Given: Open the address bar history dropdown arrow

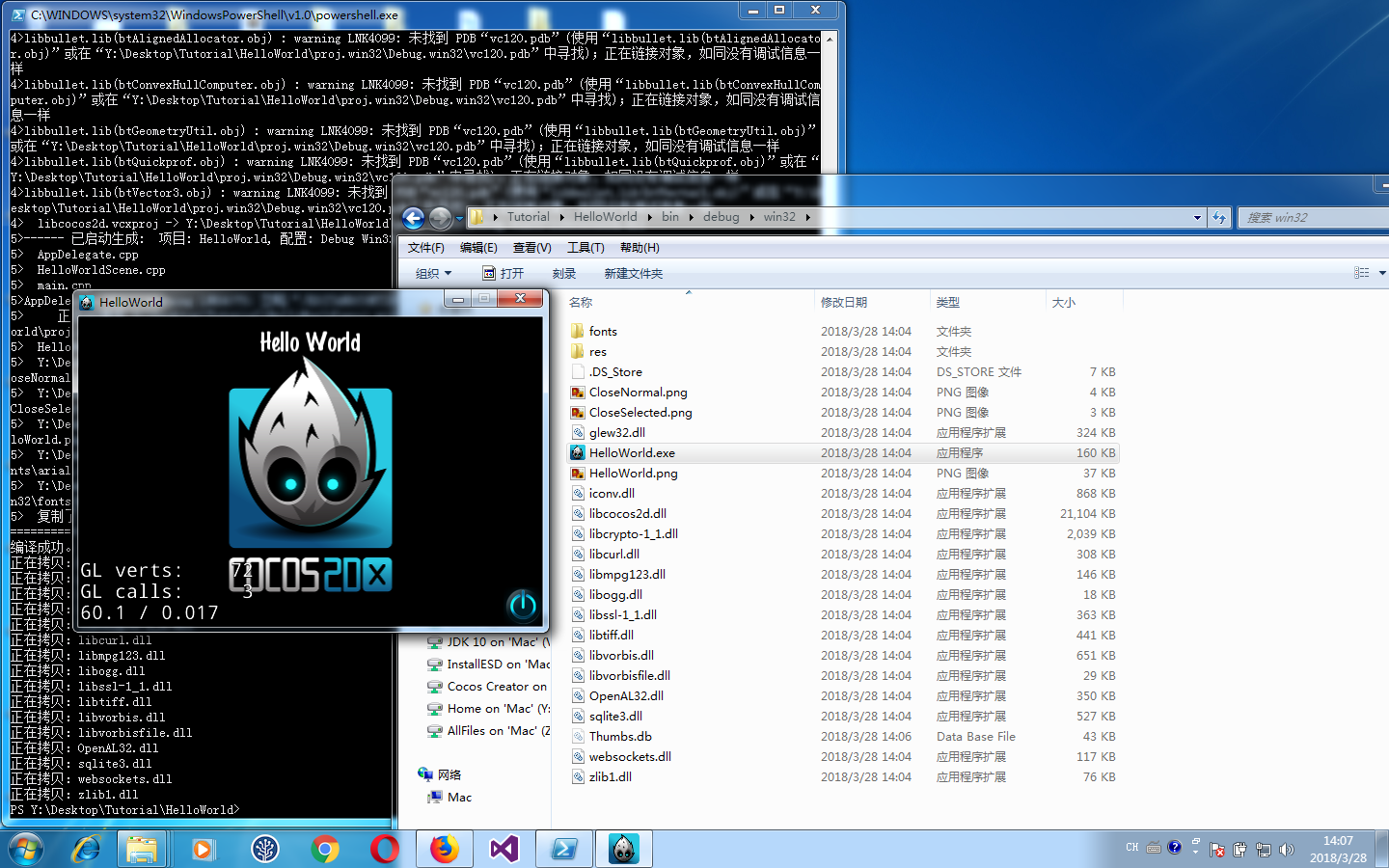Looking at the screenshot, I should (x=1198, y=218).
